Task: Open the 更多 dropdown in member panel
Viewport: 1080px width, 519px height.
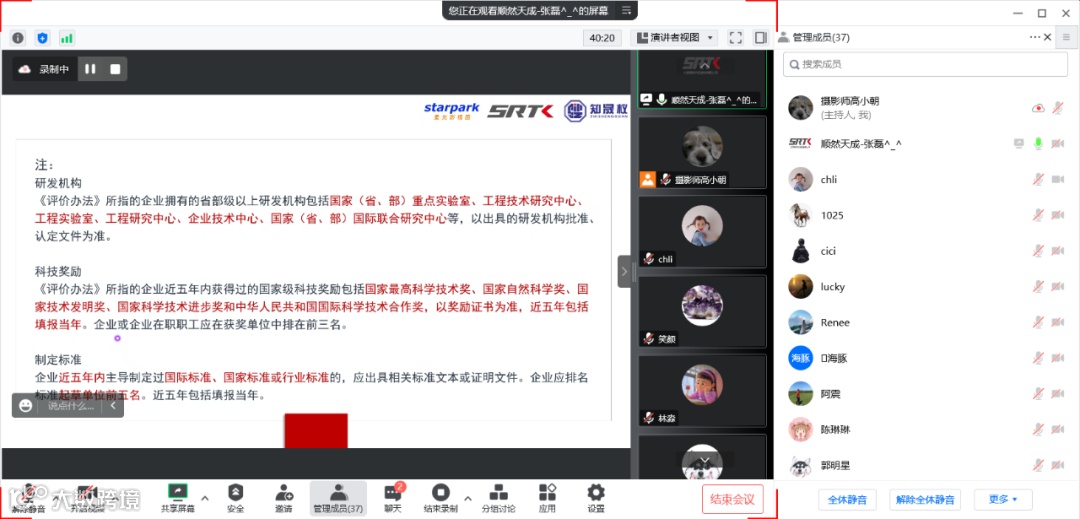Action: pyautogui.click(x=1003, y=499)
